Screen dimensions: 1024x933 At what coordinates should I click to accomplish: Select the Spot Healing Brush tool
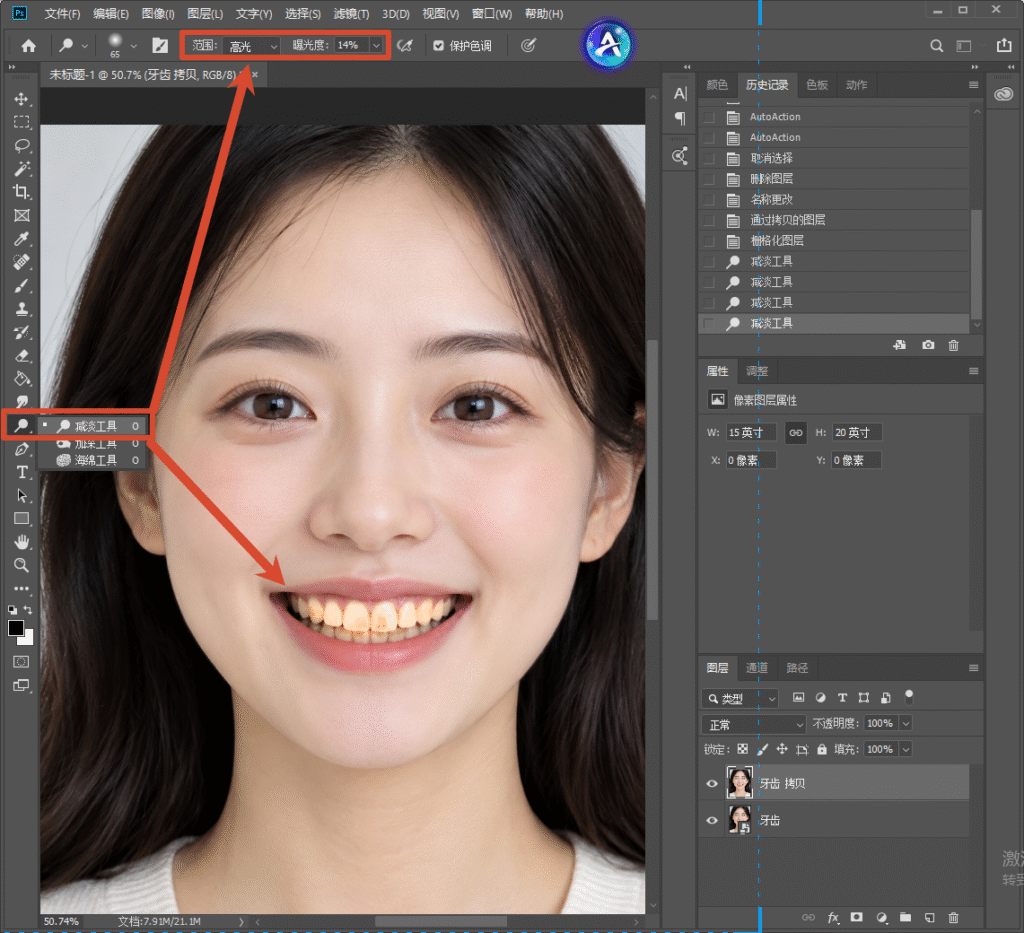coord(22,262)
